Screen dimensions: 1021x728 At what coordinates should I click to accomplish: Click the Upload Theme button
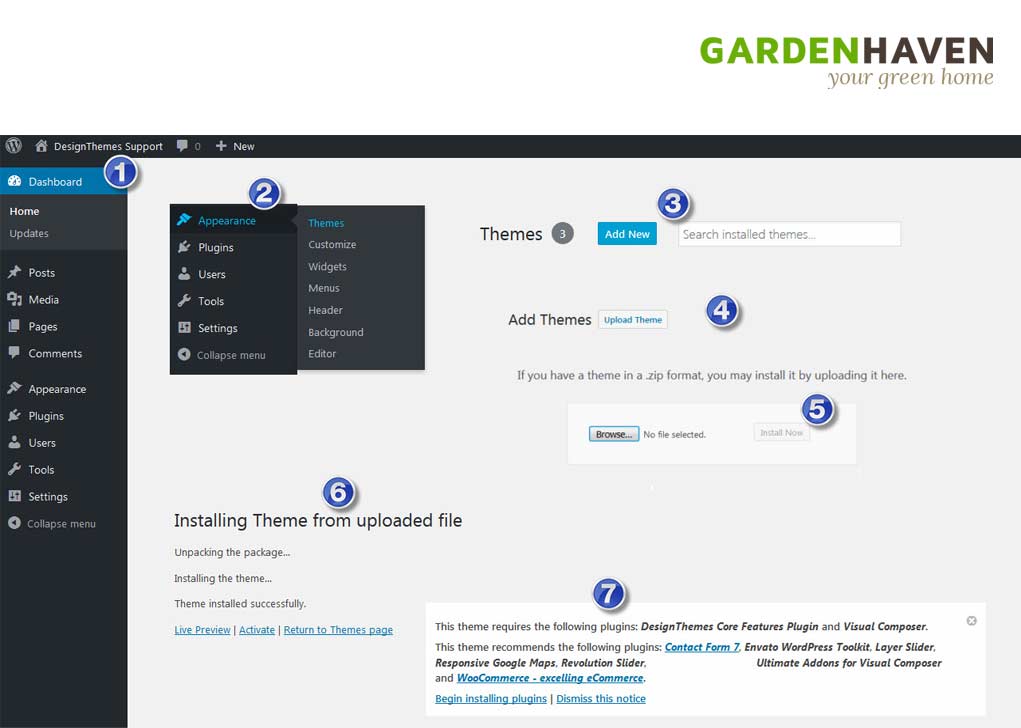(633, 320)
